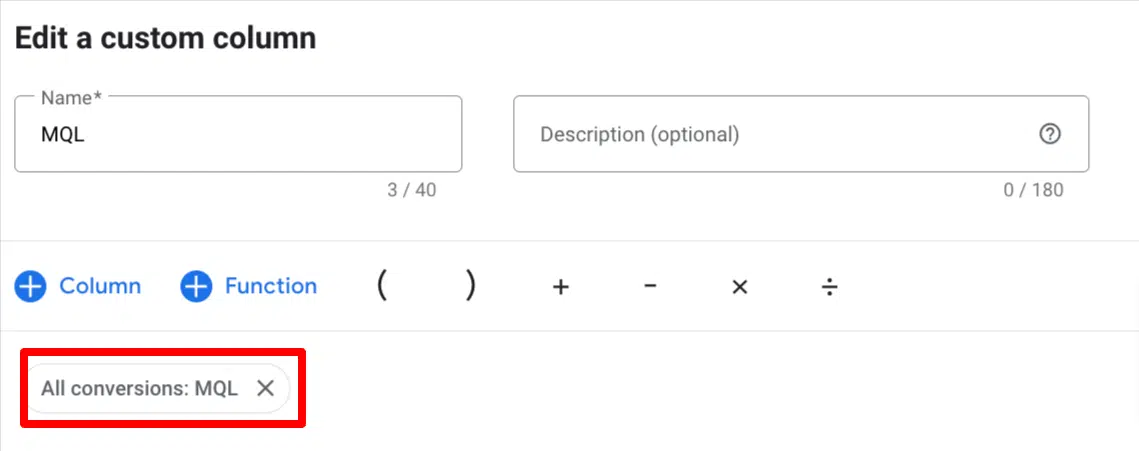Click the Column button label
The height and width of the screenshot is (451, 1139).
point(100,287)
